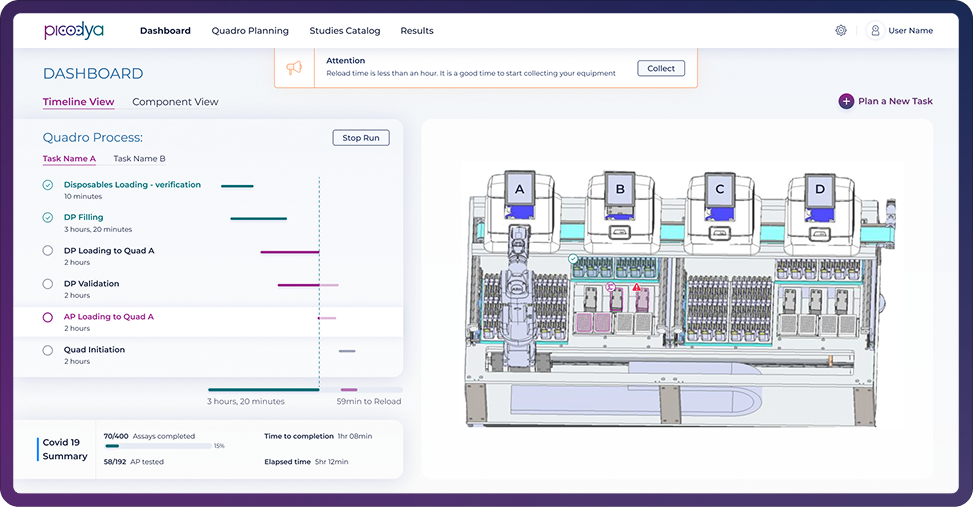Switch to Task Name B tab
973x507 pixels.
[x=139, y=159]
